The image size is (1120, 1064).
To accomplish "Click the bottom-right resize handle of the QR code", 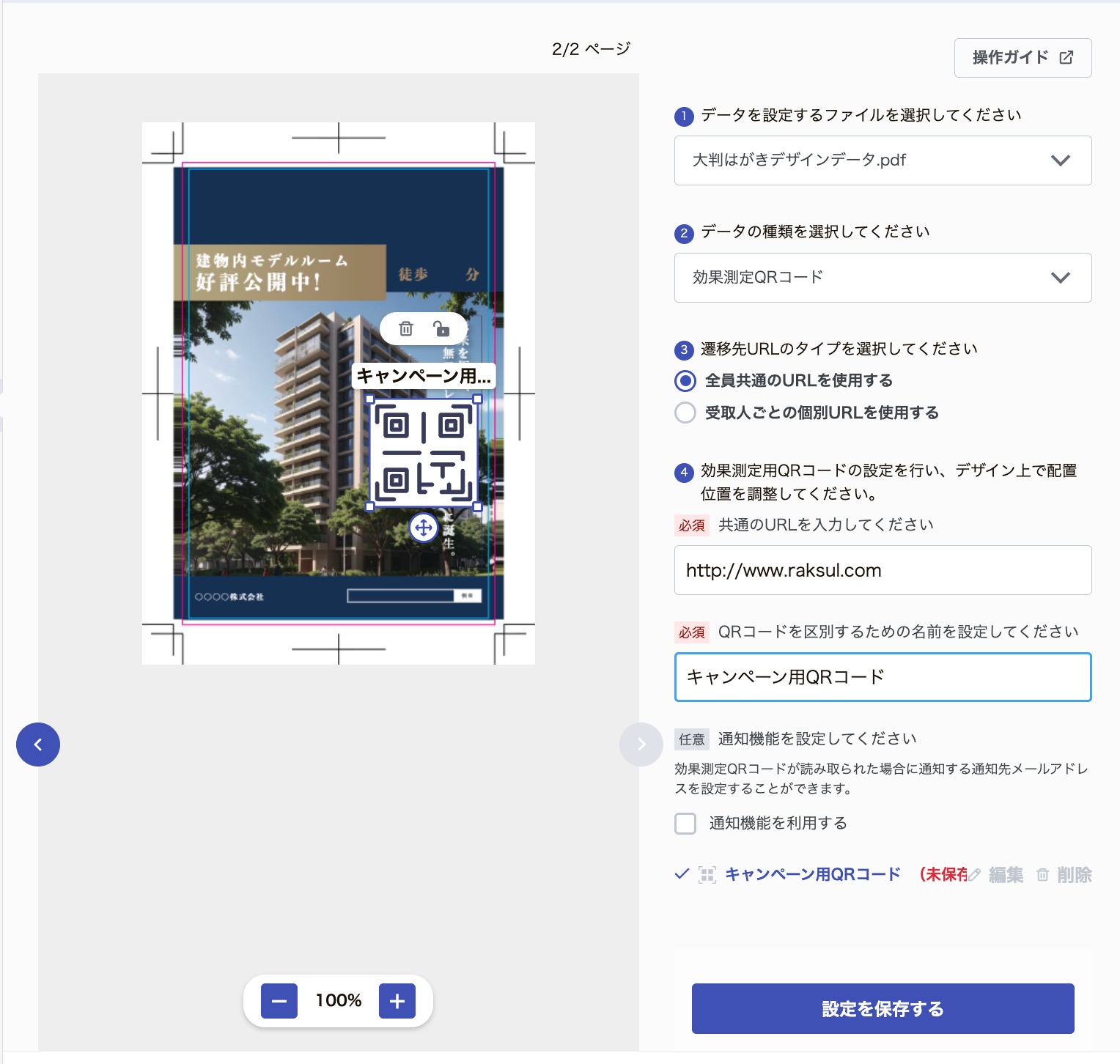I will coord(478,506).
